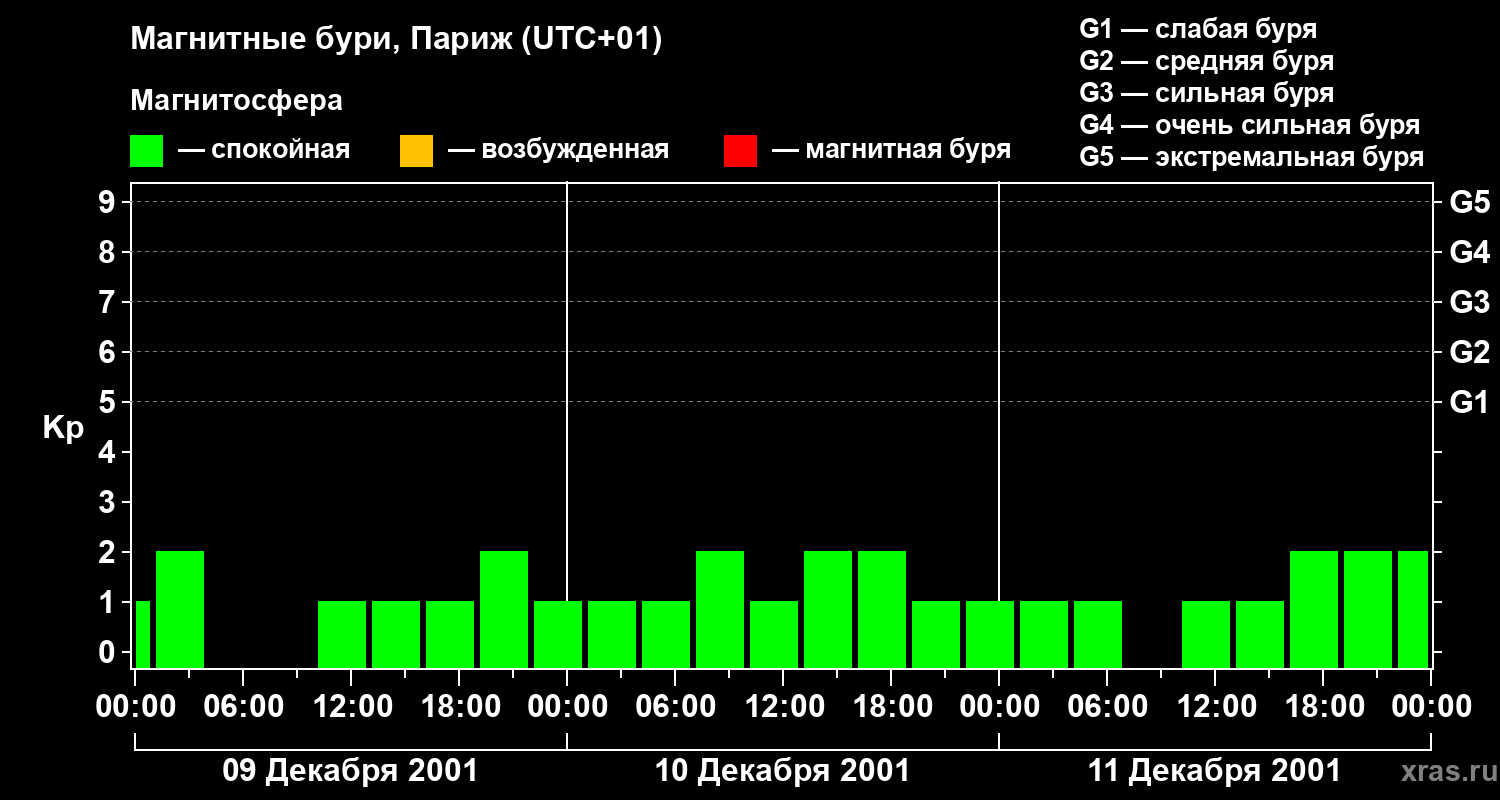Select the title 'Магнитные бури, Париж (UTC+01)'
1500x800 pixels.
(x=397, y=41)
